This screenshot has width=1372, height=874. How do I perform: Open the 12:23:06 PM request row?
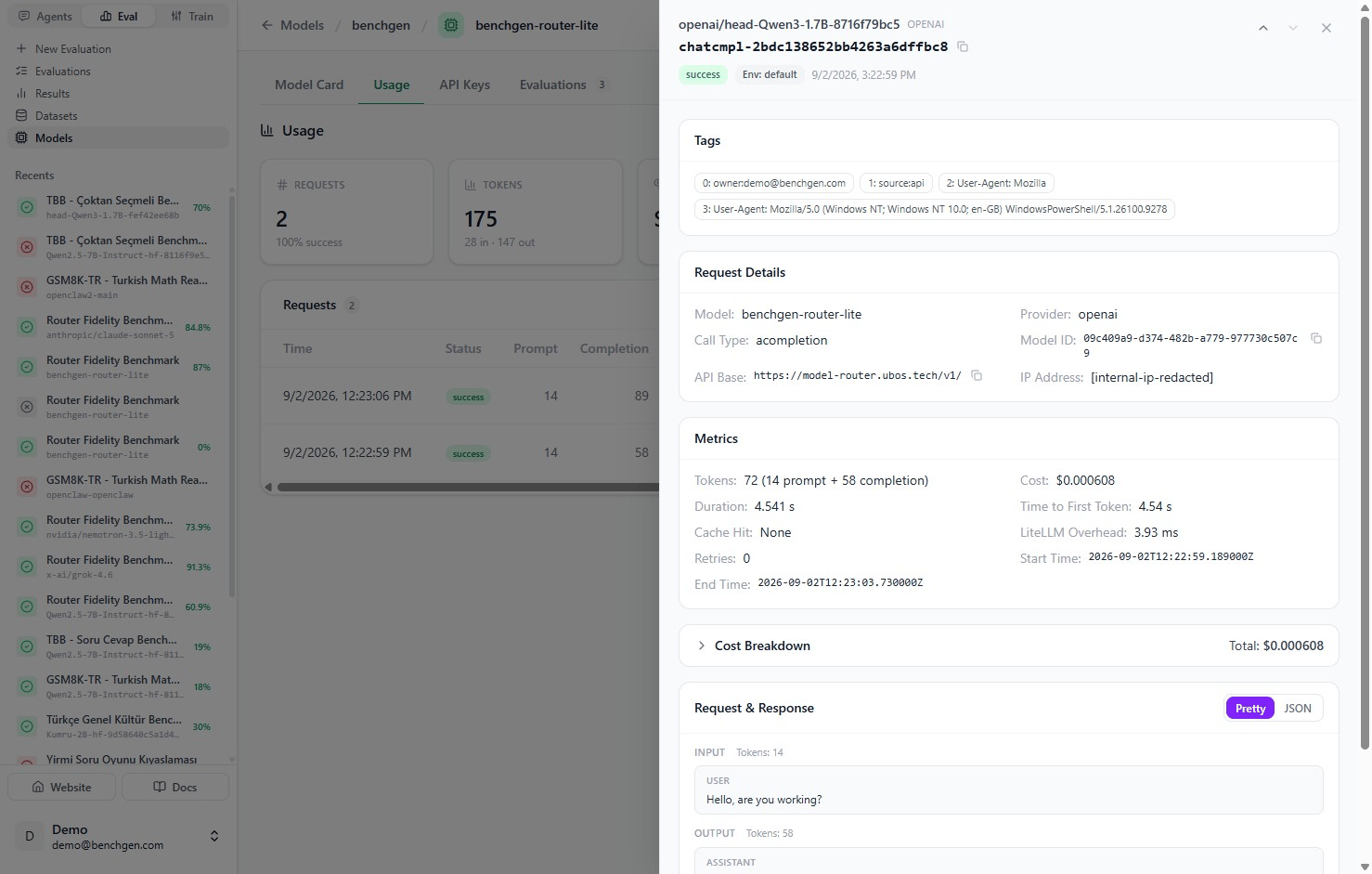pyautogui.click(x=460, y=396)
